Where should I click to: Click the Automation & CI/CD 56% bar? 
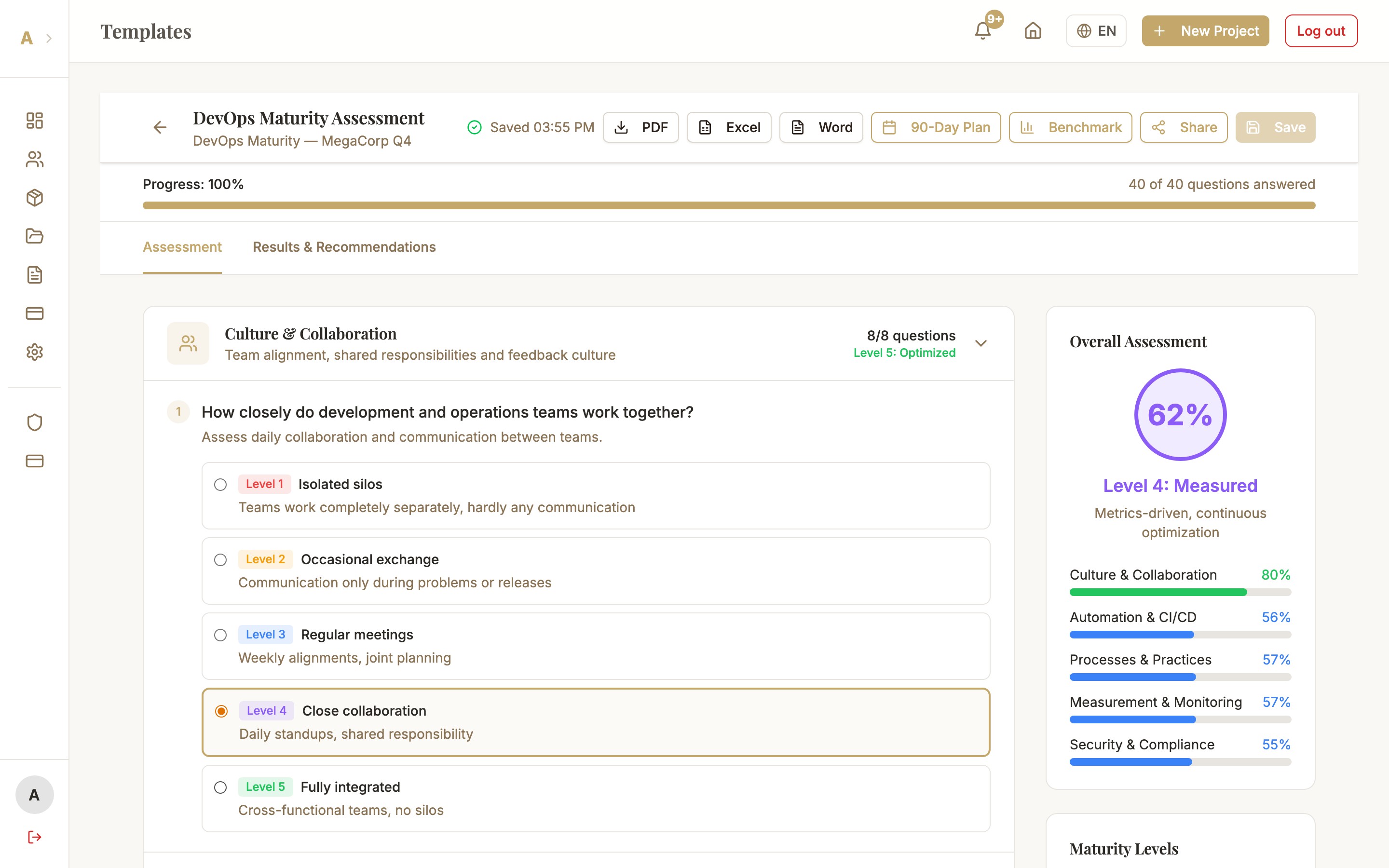1180,634
